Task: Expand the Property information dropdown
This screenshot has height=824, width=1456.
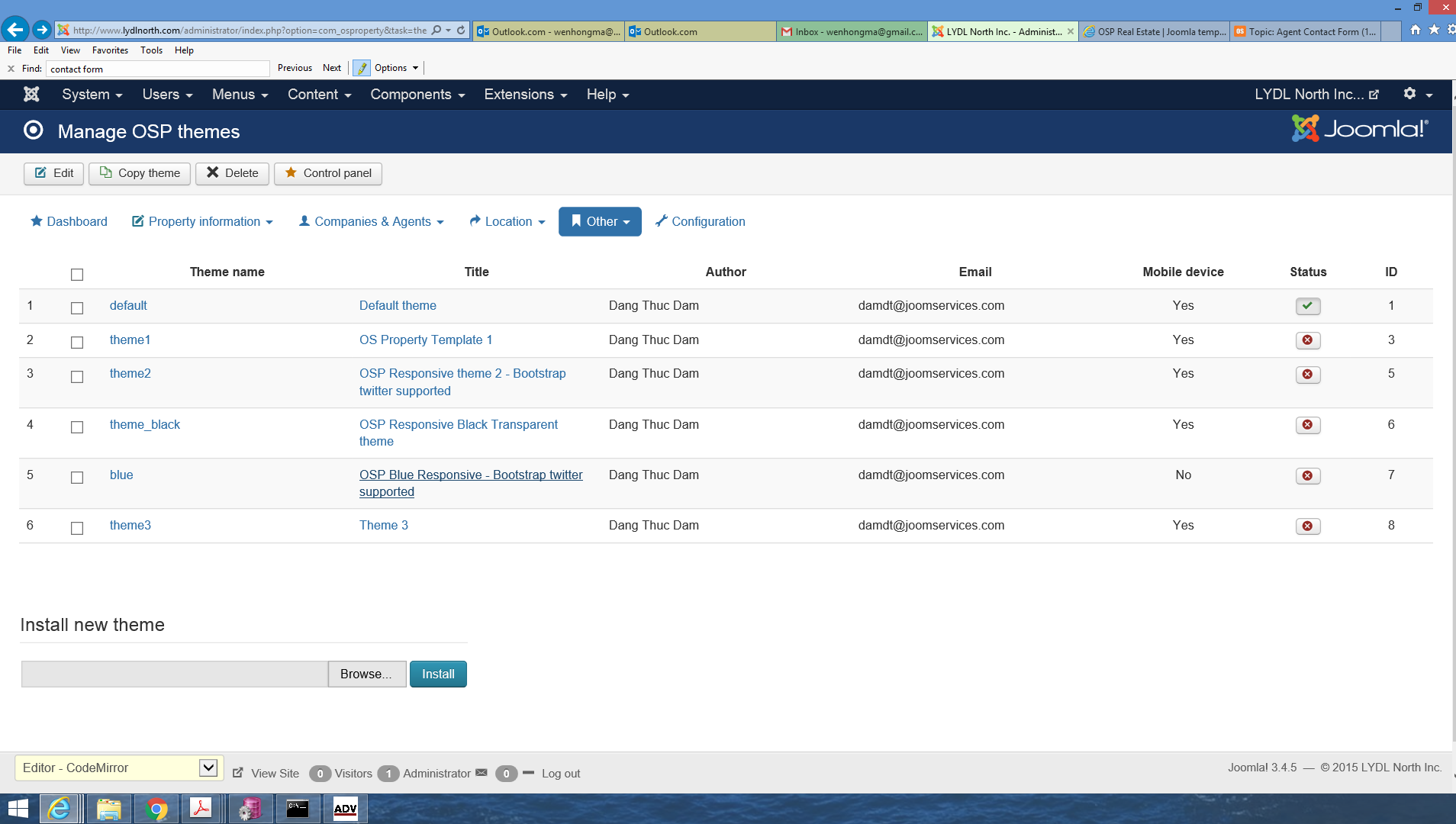Action: coord(202,221)
